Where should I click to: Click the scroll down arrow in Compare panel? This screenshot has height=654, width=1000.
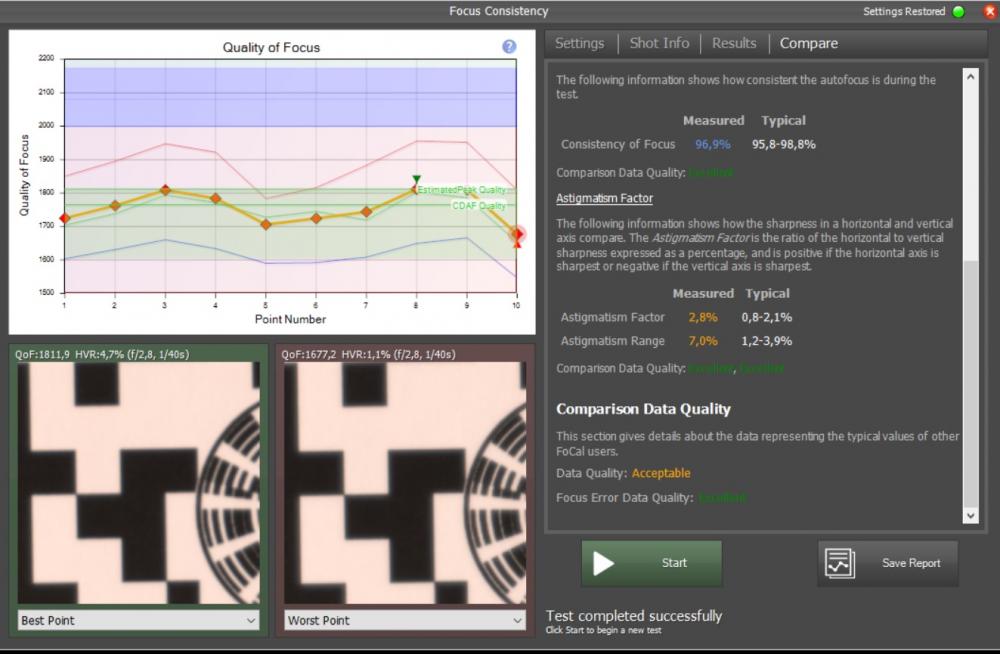coord(970,516)
